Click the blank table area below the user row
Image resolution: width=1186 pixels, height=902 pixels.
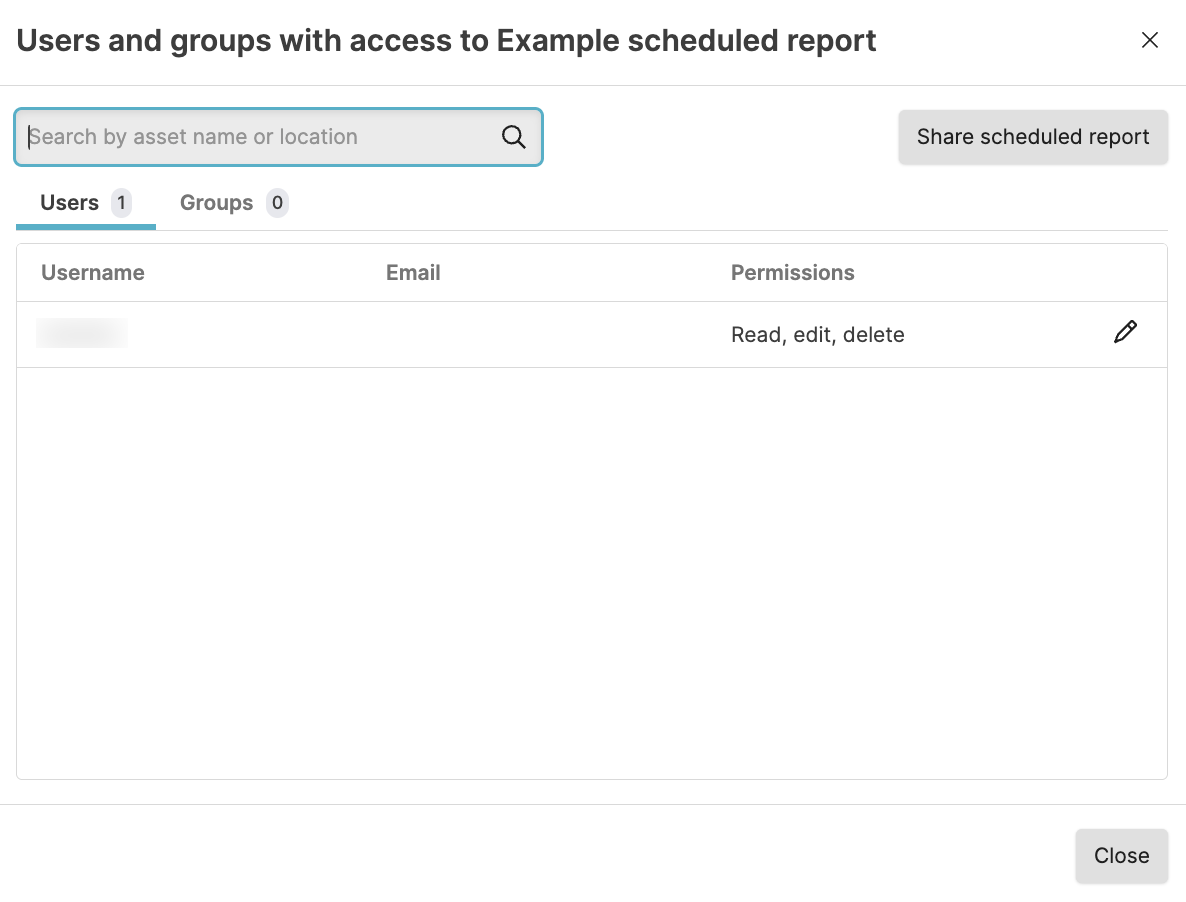click(x=590, y=570)
